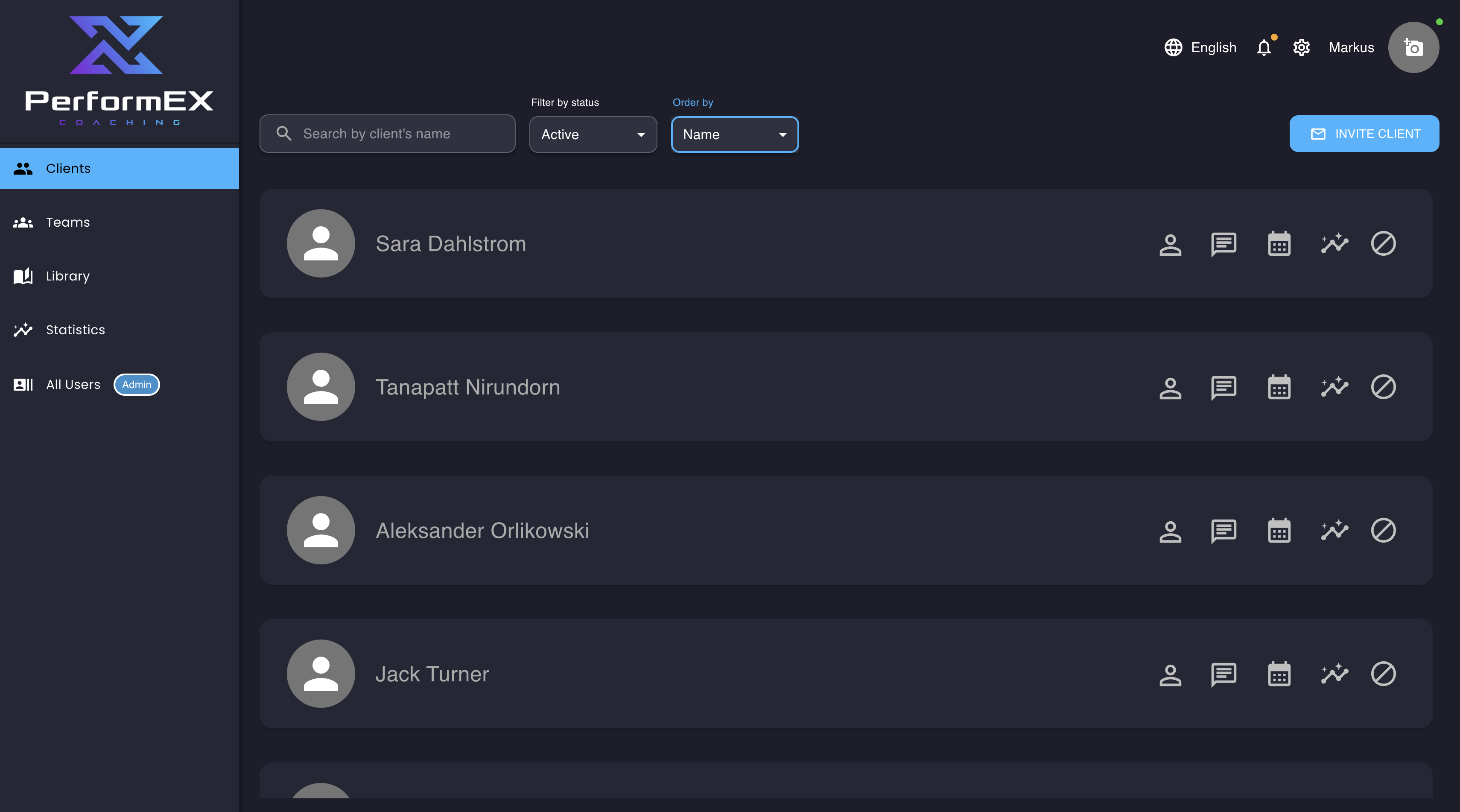
Task: Open chat with Jack Turner
Action: [x=1223, y=674]
